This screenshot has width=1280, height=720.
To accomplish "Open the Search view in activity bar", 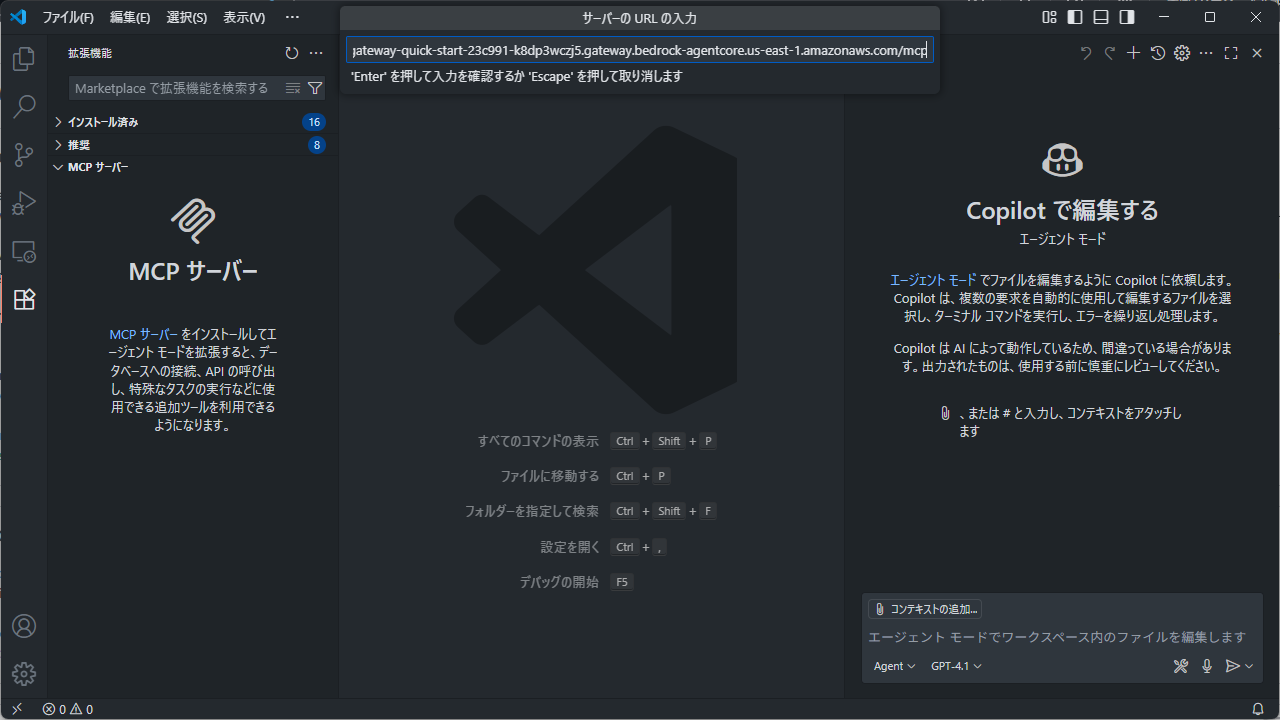I will tap(24, 107).
